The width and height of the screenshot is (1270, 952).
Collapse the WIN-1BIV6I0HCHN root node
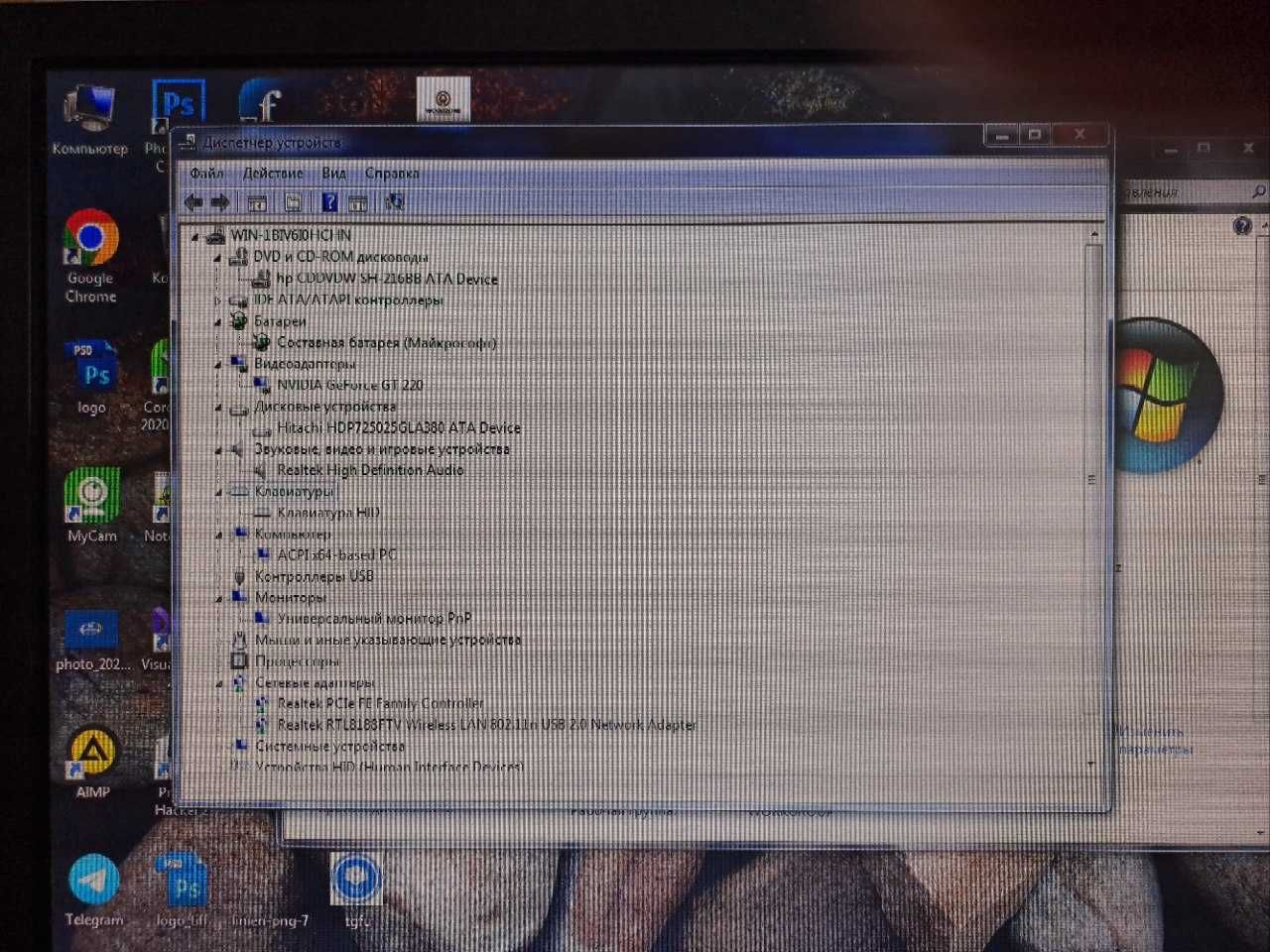click(195, 236)
